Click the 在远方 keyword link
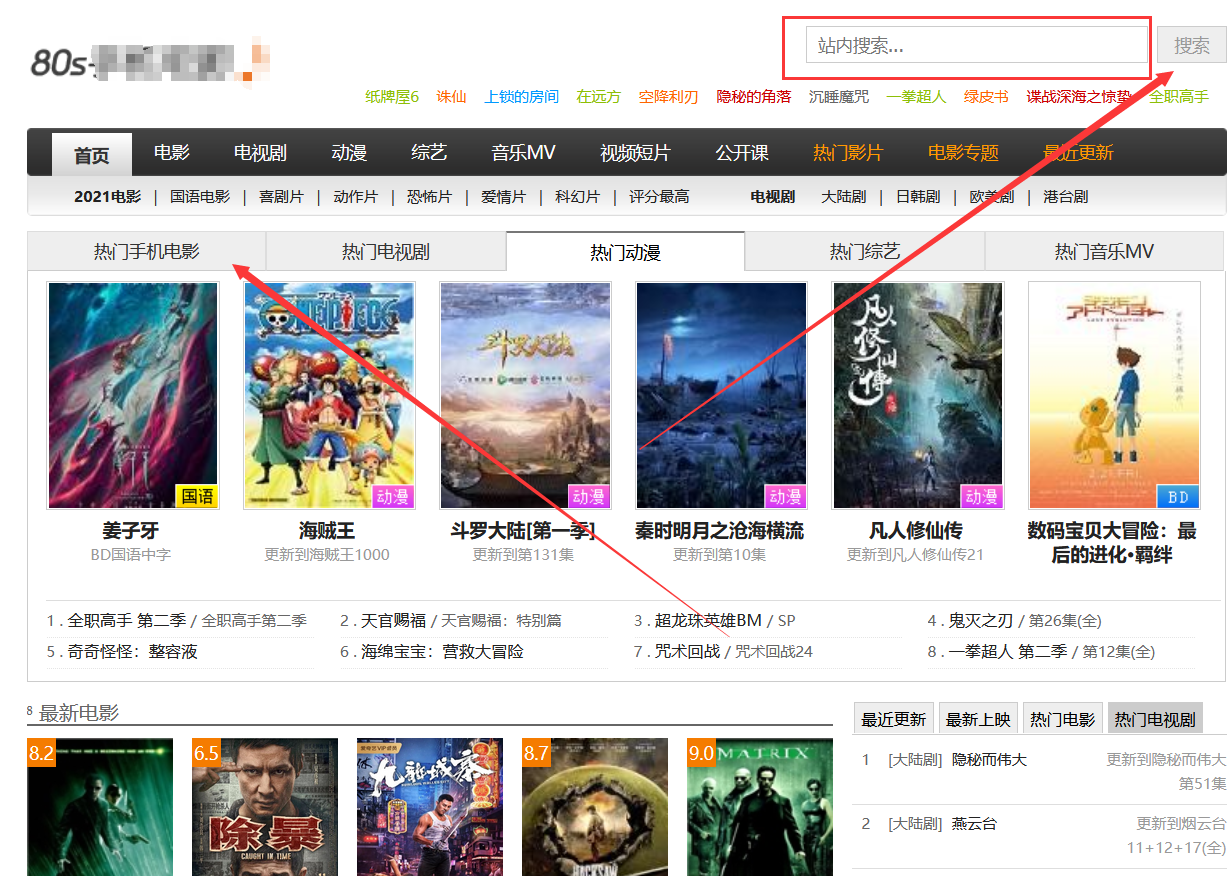Image resolution: width=1228 pixels, height=876 pixels. point(598,97)
